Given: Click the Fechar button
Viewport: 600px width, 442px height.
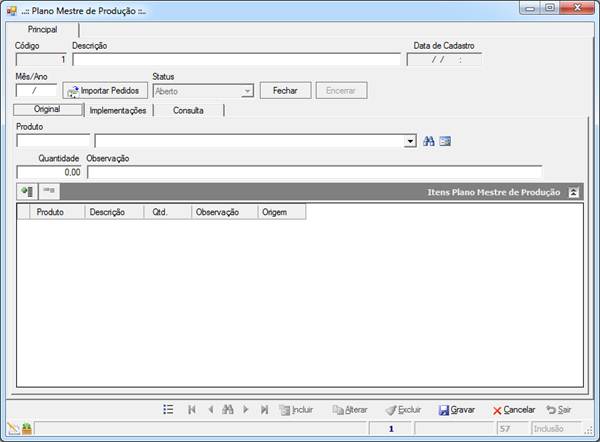Looking at the screenshot, I should [x=285, y=91].
